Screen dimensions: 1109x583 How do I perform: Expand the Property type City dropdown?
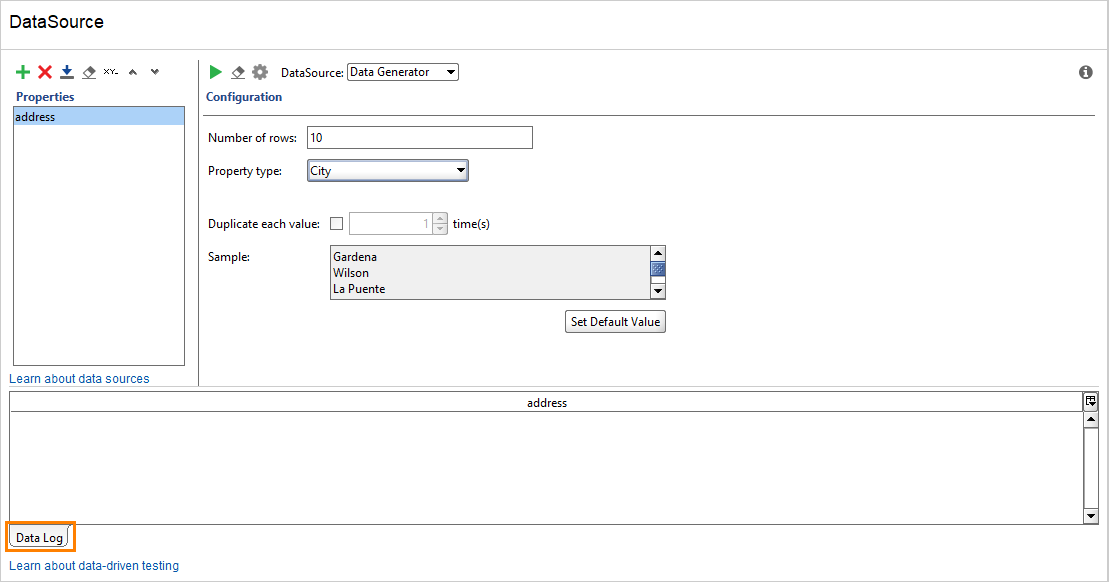tap(388, 171)
